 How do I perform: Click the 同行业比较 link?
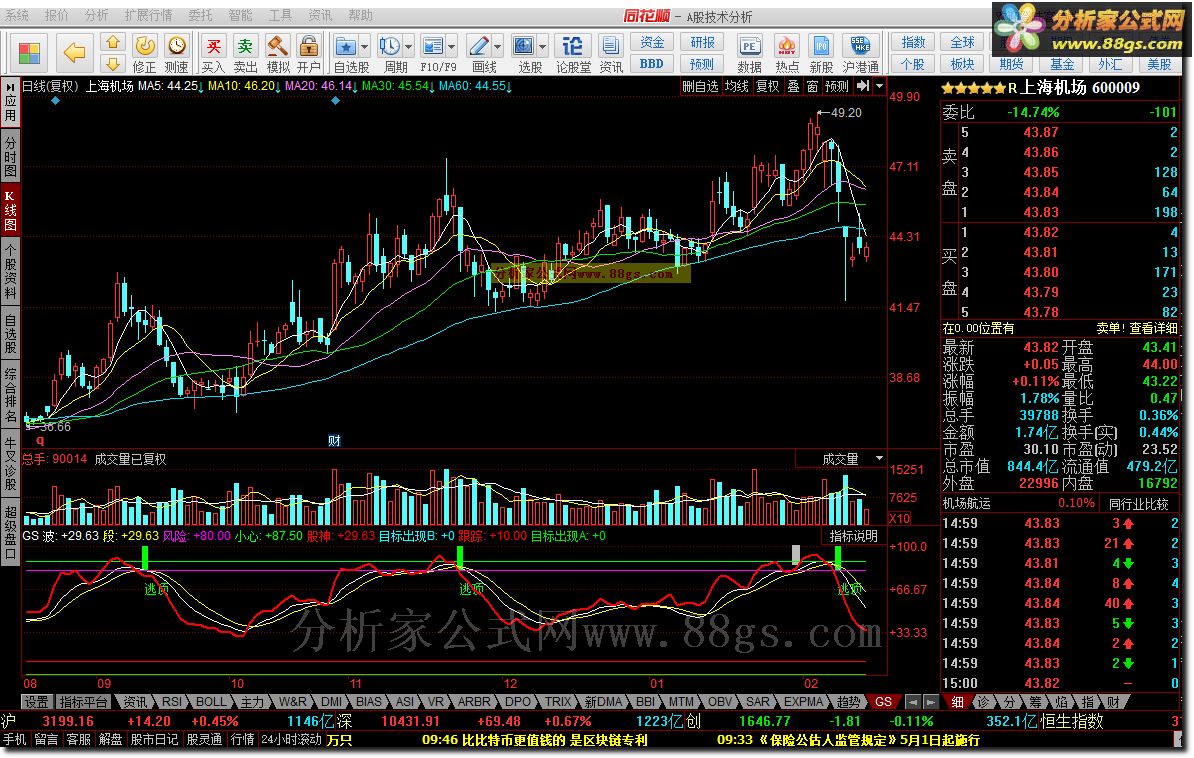click(1138, 504)
